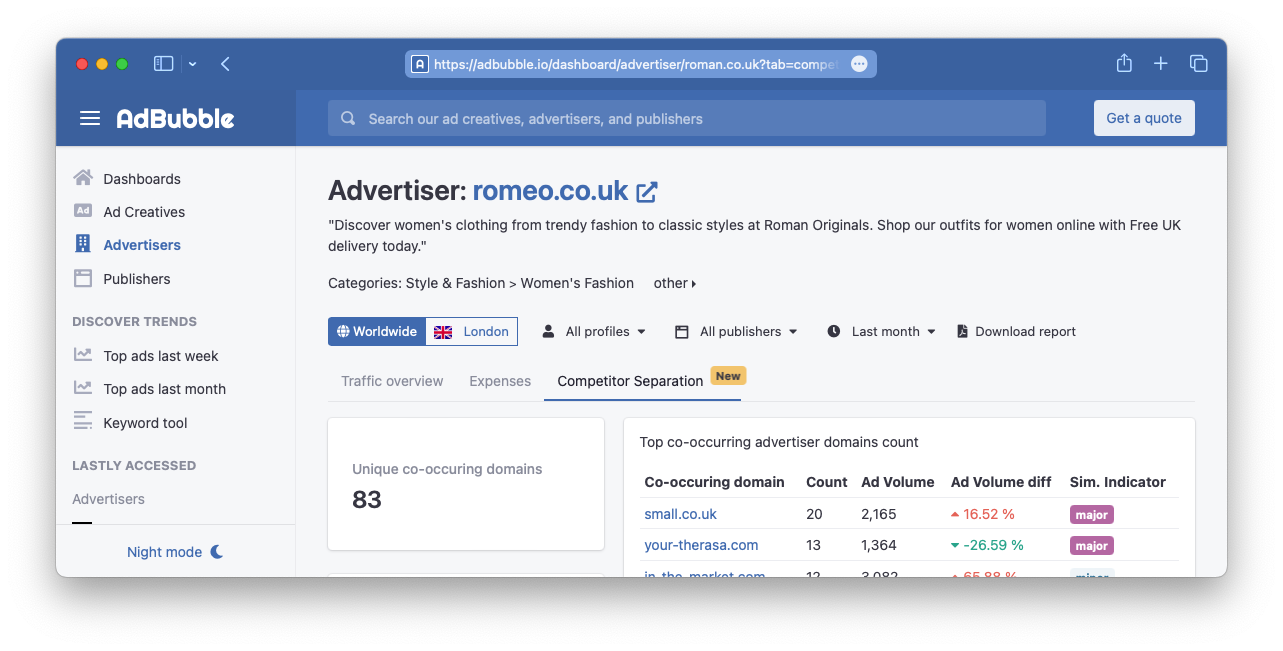Open the All publishers dropdown
The image size is (1283, 651).
736,331
